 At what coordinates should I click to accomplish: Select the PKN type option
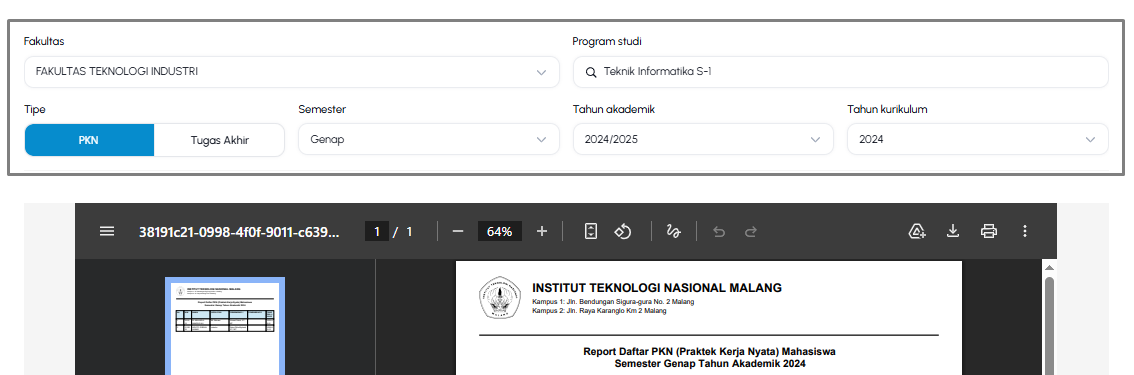(x=89, y=140)
